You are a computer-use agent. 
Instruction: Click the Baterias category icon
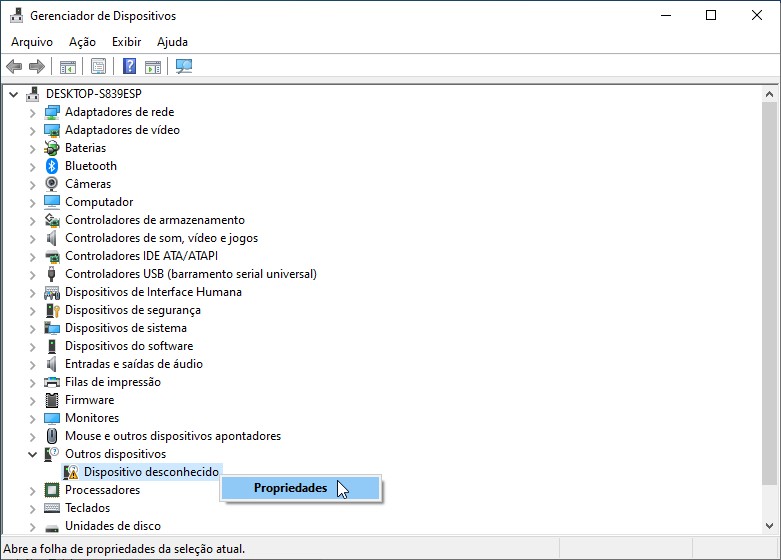(x=52, y=148)
